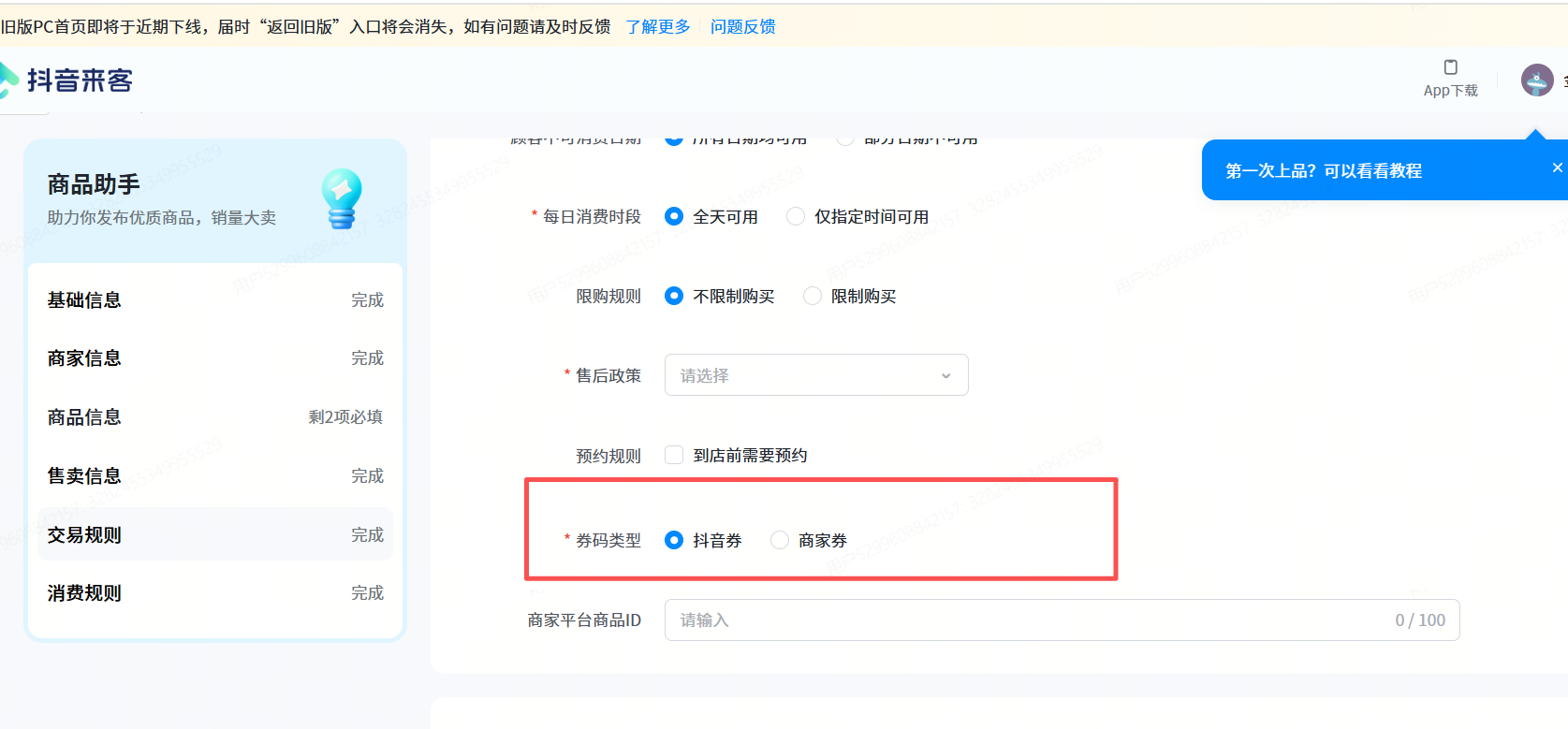Screen dimensions: 1568x729
Task: Open the 第一次上品 tutorial banner
Action: pyautogui.click(x=1323, y=171)
